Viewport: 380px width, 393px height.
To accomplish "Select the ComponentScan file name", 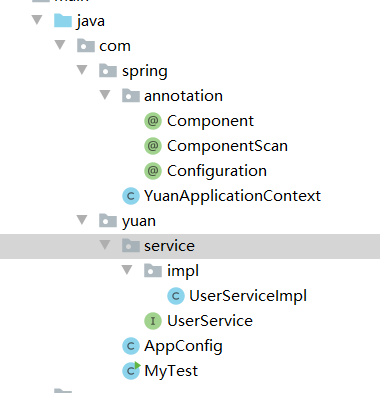I will [x=227, y=146].
